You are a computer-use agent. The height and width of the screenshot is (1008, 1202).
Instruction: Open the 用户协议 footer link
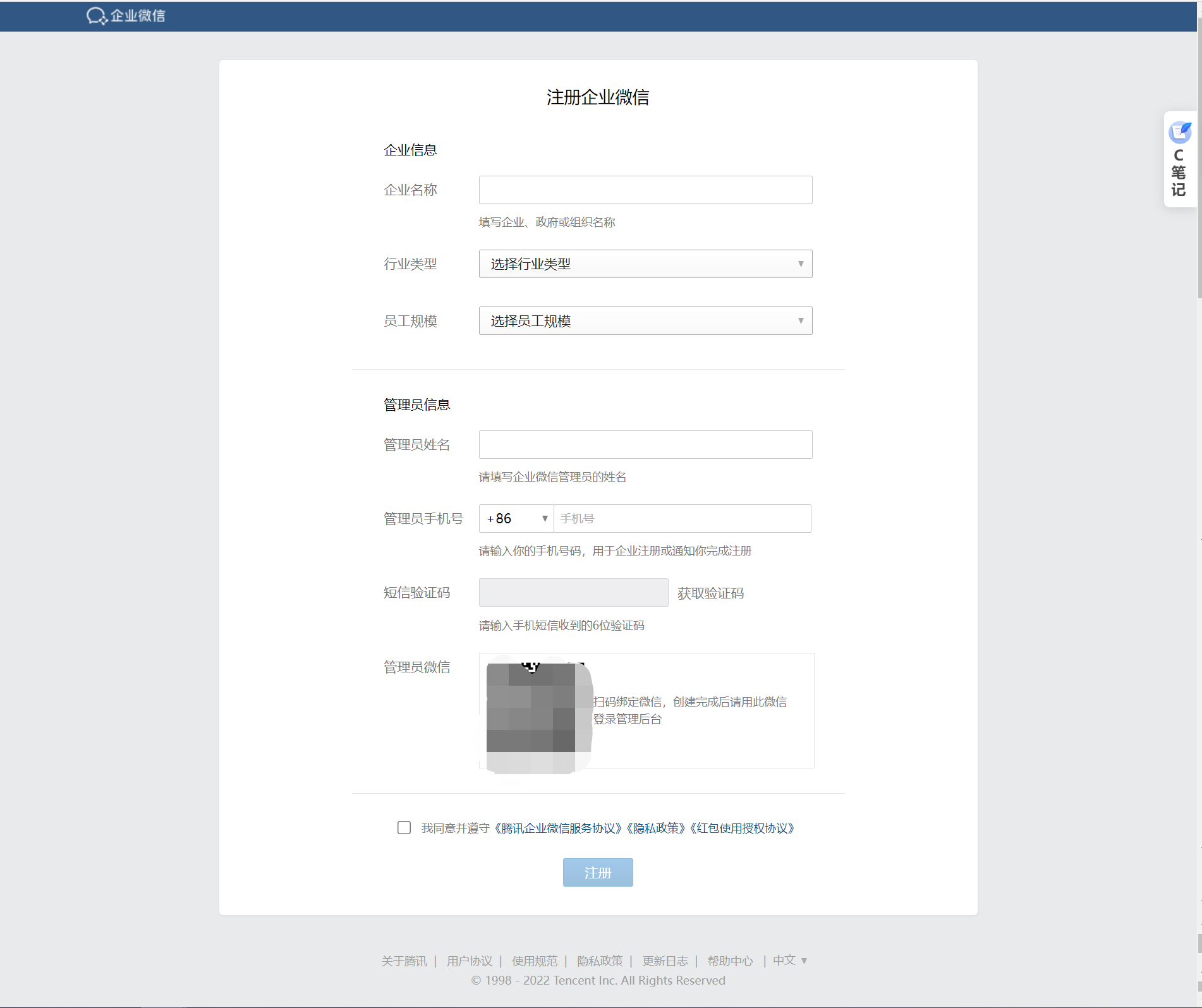click(469, 961)
